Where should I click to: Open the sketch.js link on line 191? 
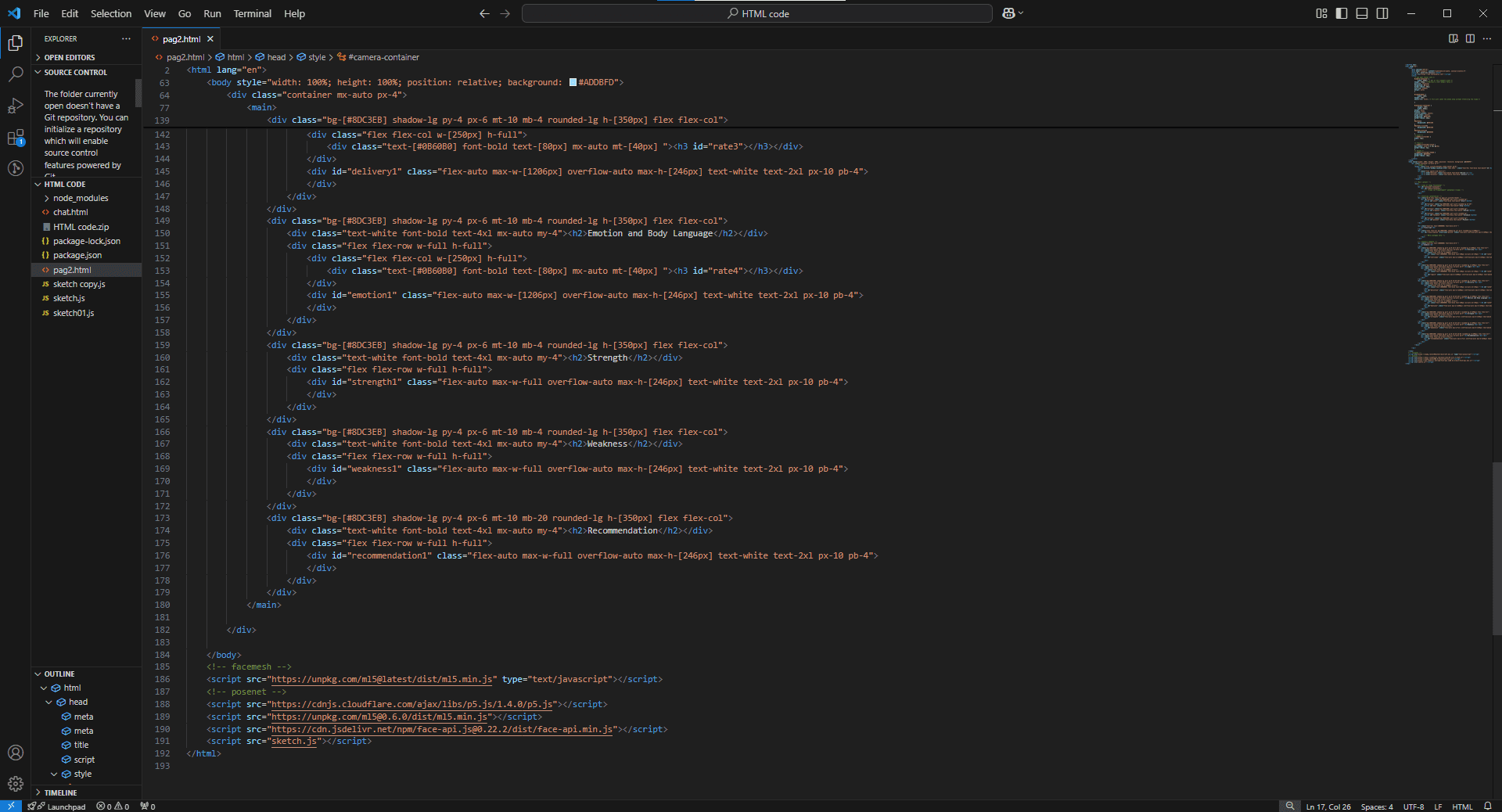[294, 742]
